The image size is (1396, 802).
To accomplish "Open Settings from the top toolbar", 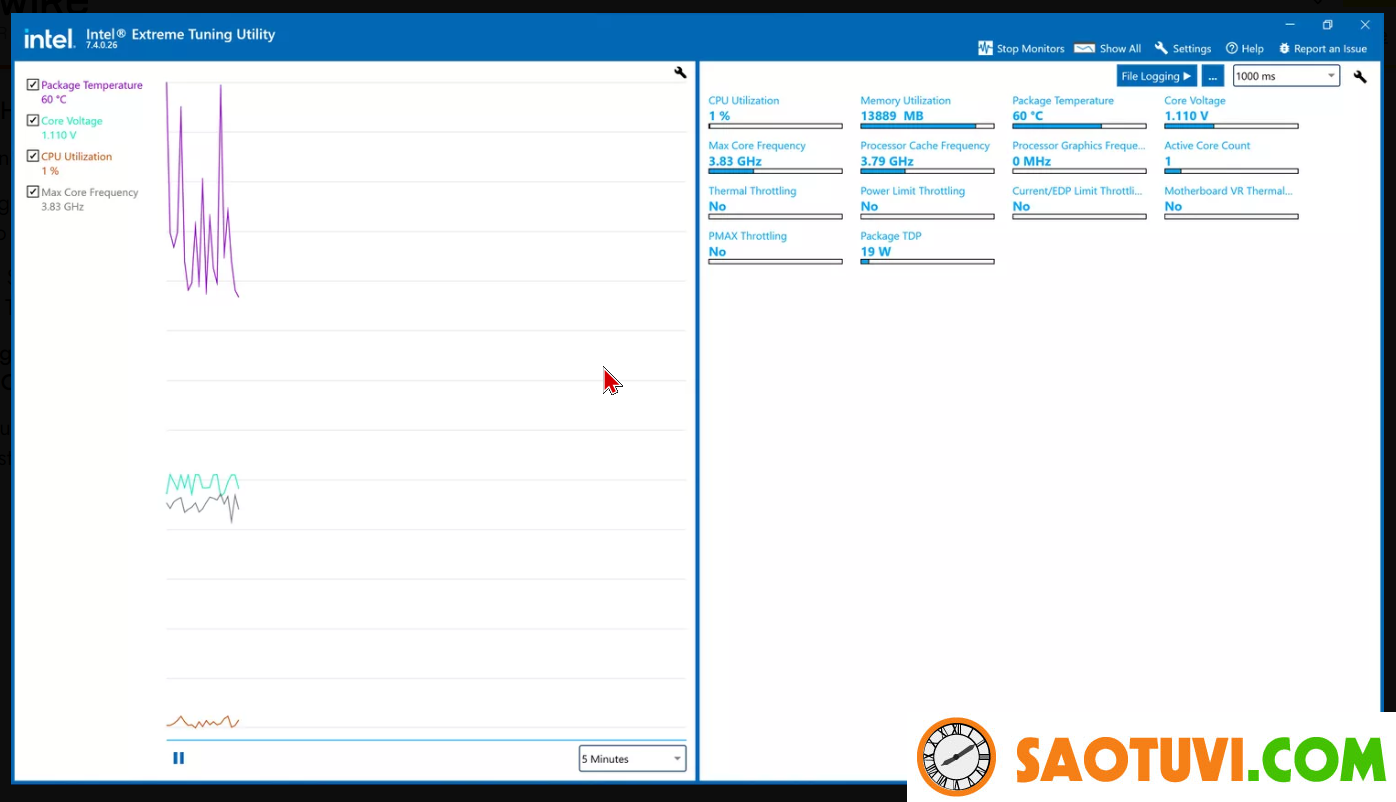I will [x=1182, y=48].
